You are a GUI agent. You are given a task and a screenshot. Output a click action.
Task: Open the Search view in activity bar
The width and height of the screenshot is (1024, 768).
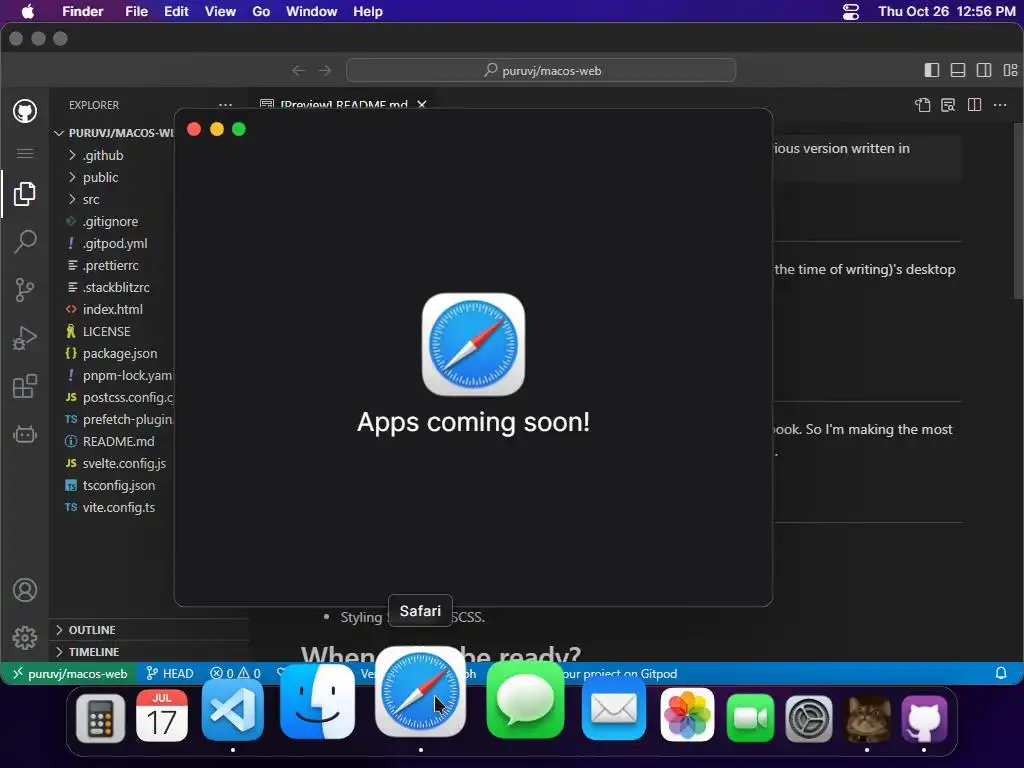click(x=25, y=242)
